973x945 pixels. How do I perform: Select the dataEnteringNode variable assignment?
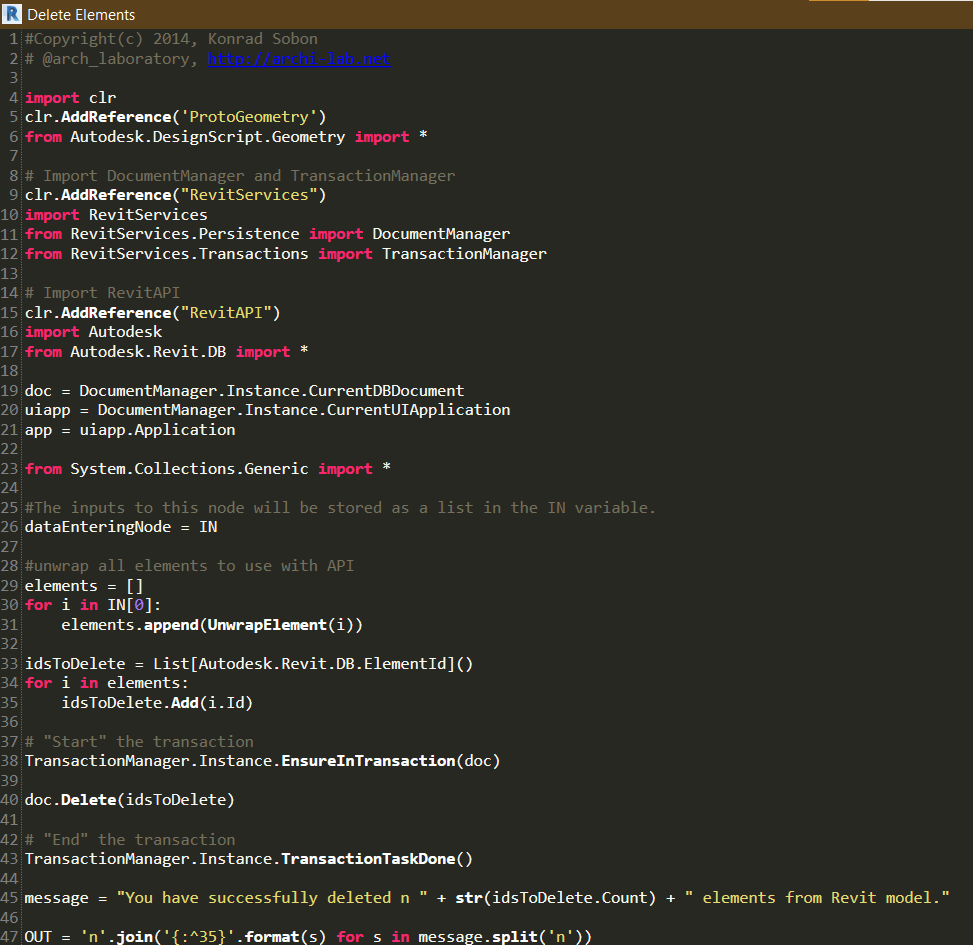point(120,526)
